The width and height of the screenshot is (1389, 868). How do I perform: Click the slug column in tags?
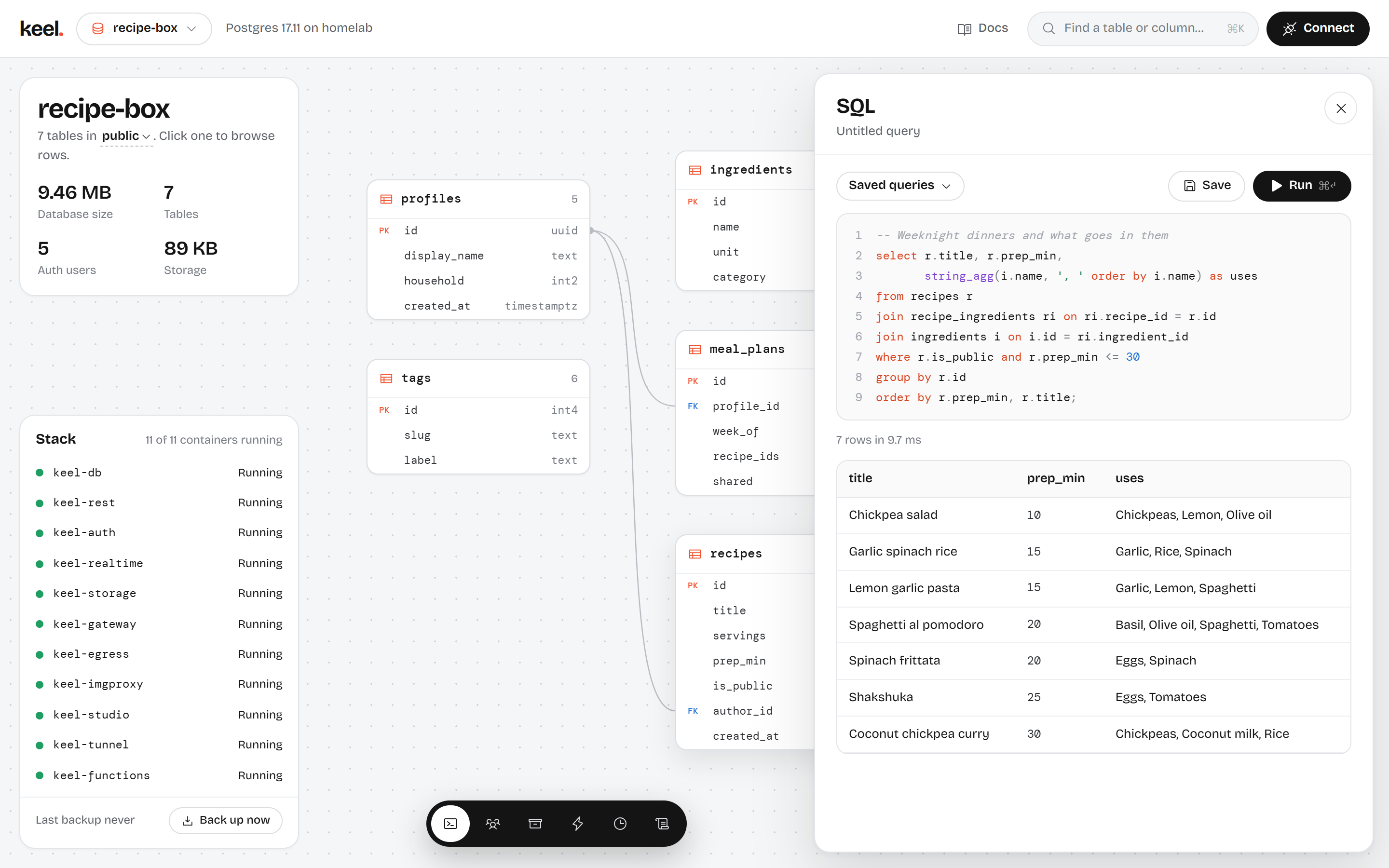[x=478, y=435]
